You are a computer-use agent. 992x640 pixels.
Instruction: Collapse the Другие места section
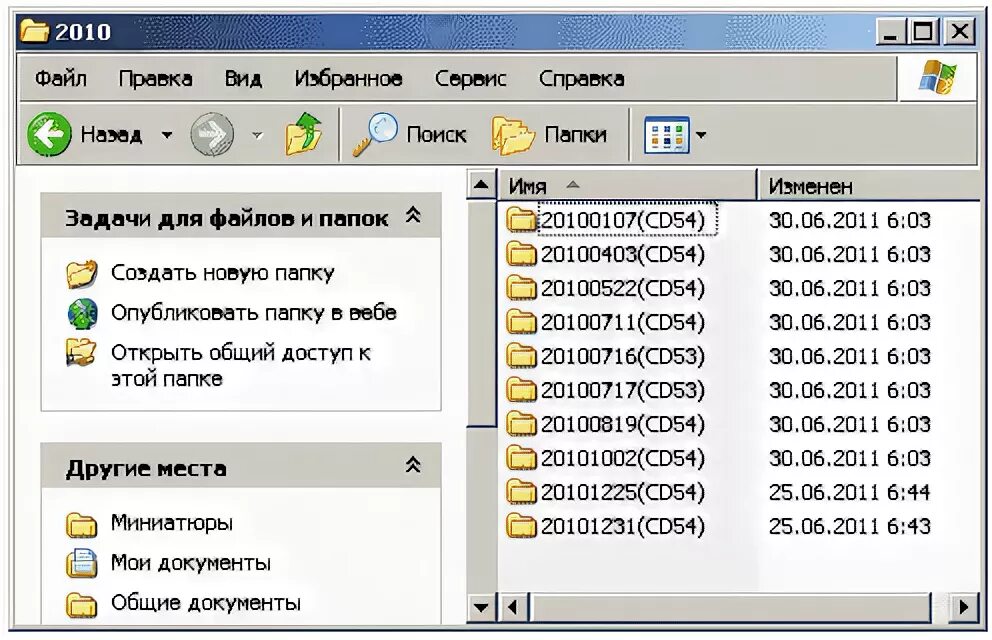pyautogui.click(x=411, y=464)
